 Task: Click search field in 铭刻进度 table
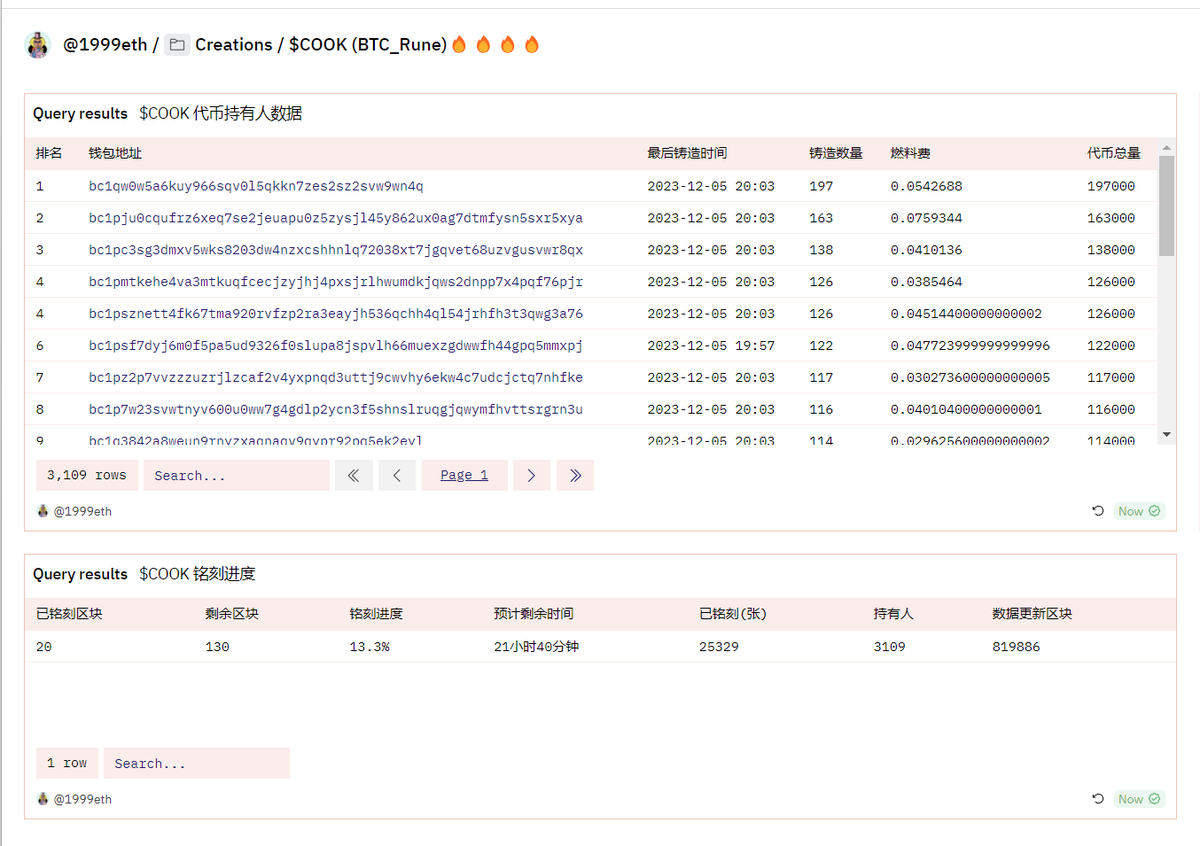pos(196,763)
